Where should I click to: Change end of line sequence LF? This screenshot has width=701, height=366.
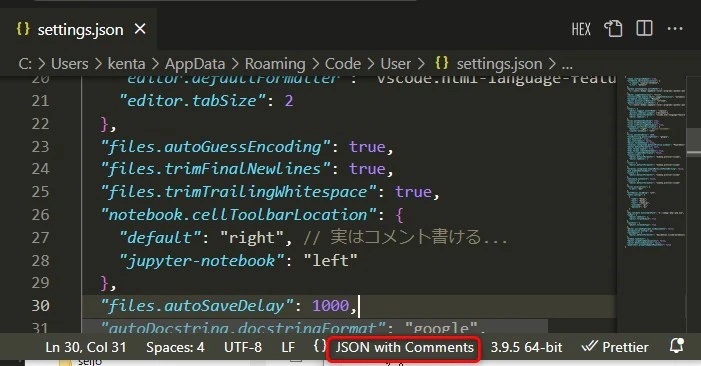click(x=288, y=347)
